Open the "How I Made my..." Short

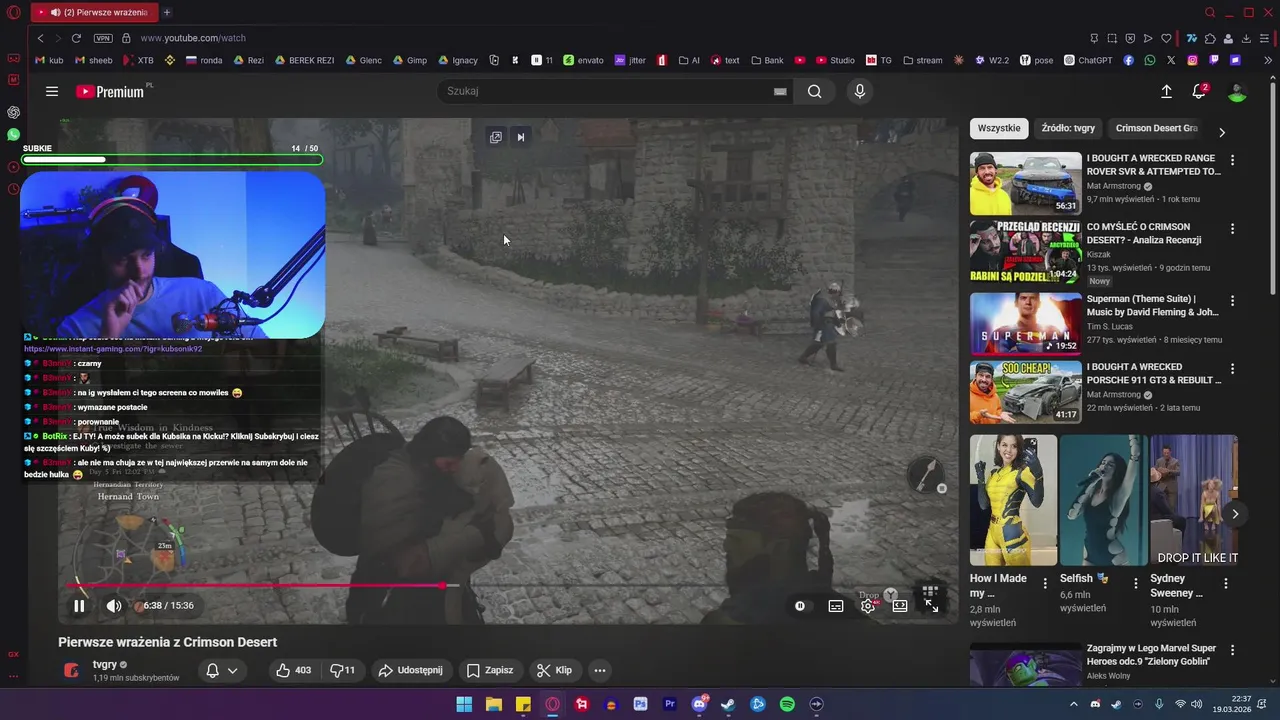click(x=1013, y=500)
